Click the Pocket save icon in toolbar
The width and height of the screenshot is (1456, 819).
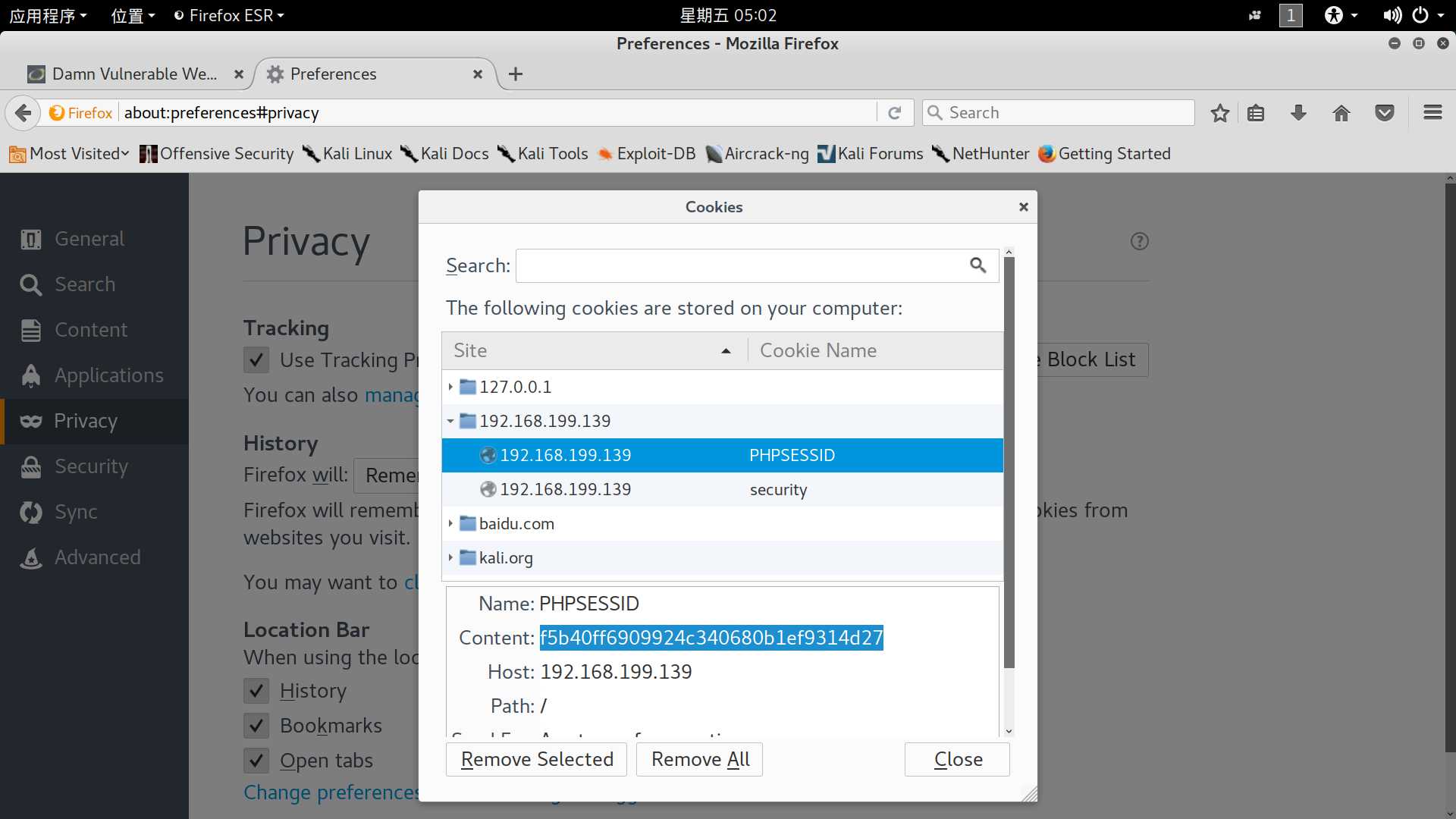click(x=1384, y=112)
